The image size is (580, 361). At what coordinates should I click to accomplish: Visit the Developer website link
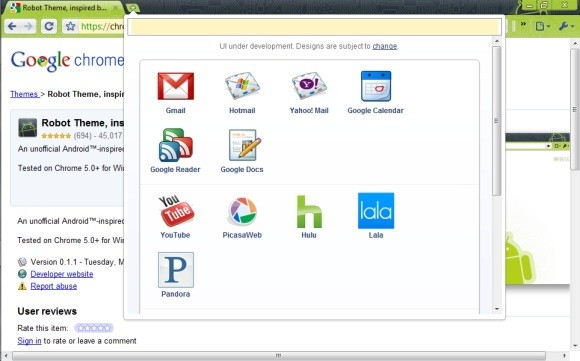(x=62, y=274)
